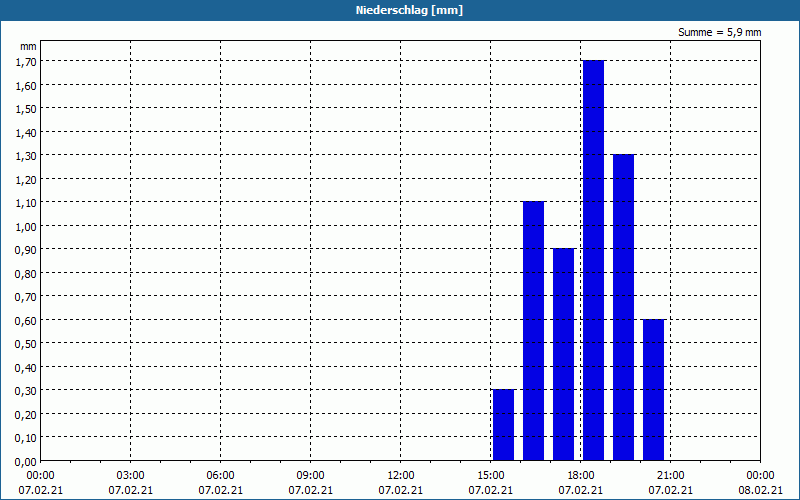
Task: Click the 0,40 y-axis label
Action: (26, 368)
